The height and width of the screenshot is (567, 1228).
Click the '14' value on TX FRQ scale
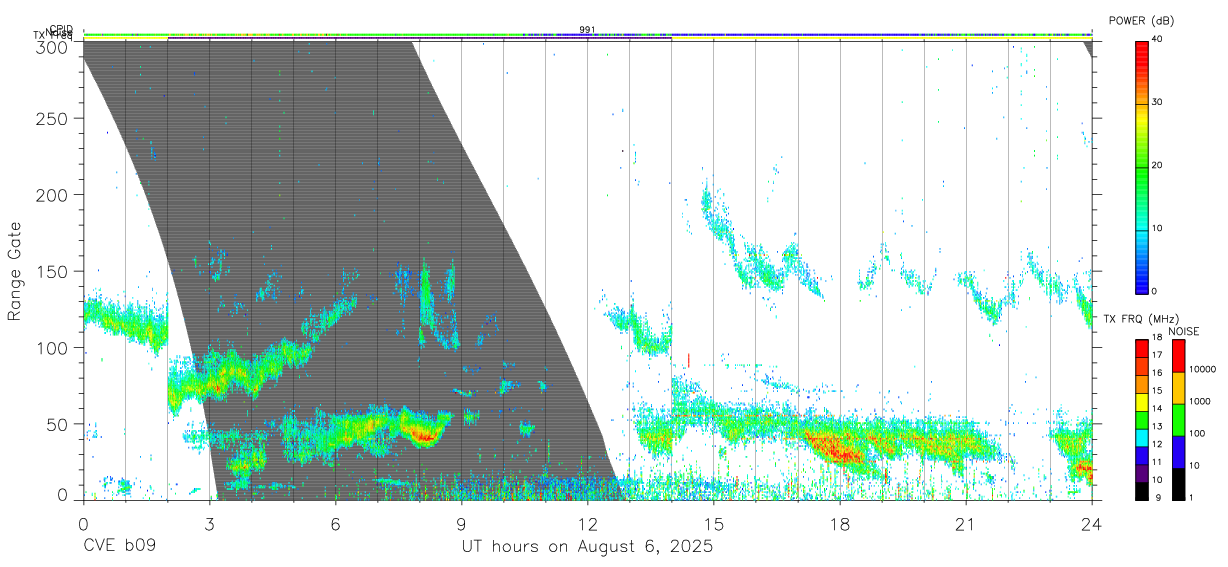point(1159,409)
